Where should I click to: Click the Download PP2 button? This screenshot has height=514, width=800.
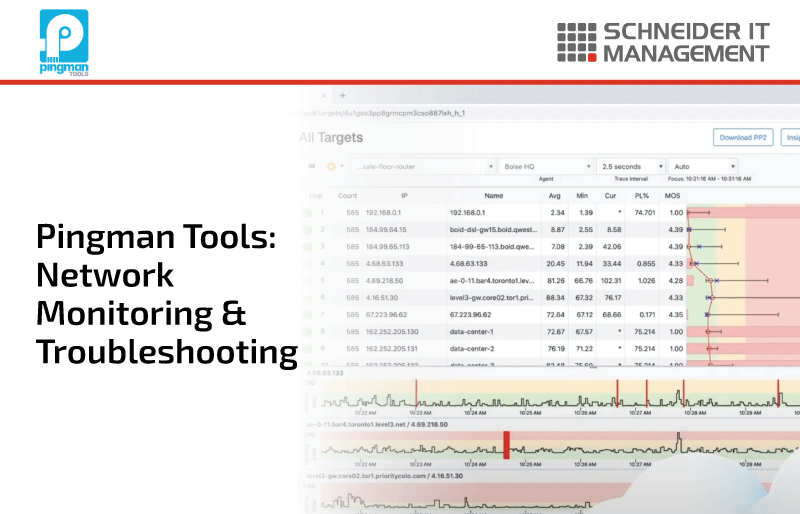pyautogui.click(x=743, y=137)
